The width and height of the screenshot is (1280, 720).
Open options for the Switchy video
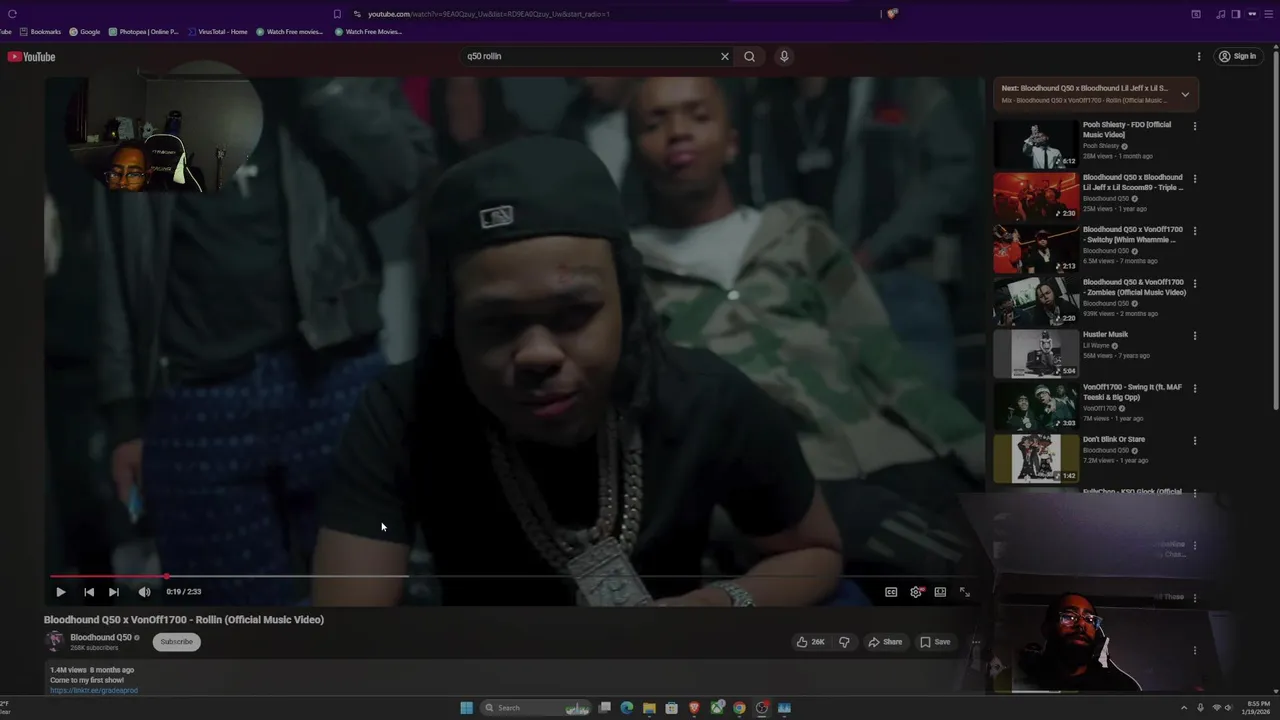(x=1194, y=231)
